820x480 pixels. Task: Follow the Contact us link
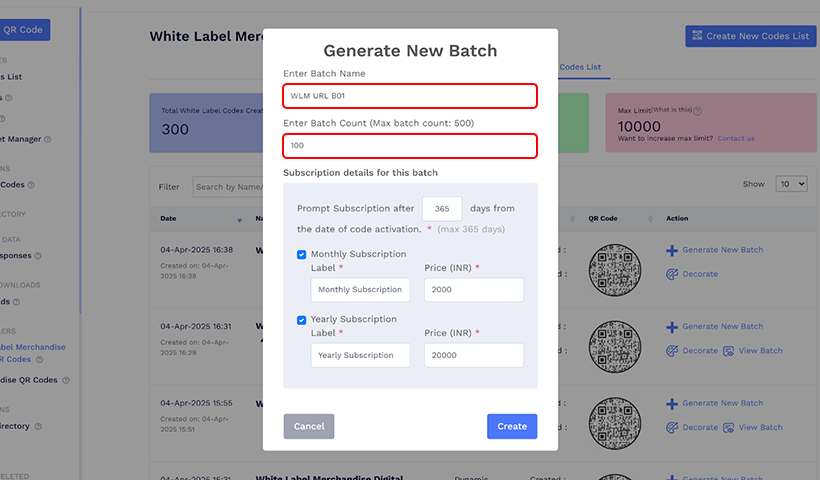point(735,138)
